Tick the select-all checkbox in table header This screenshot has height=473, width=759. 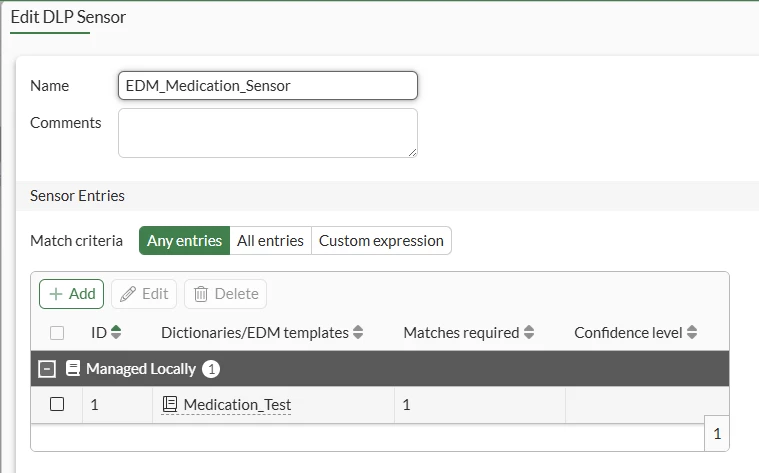pos(57,333)
